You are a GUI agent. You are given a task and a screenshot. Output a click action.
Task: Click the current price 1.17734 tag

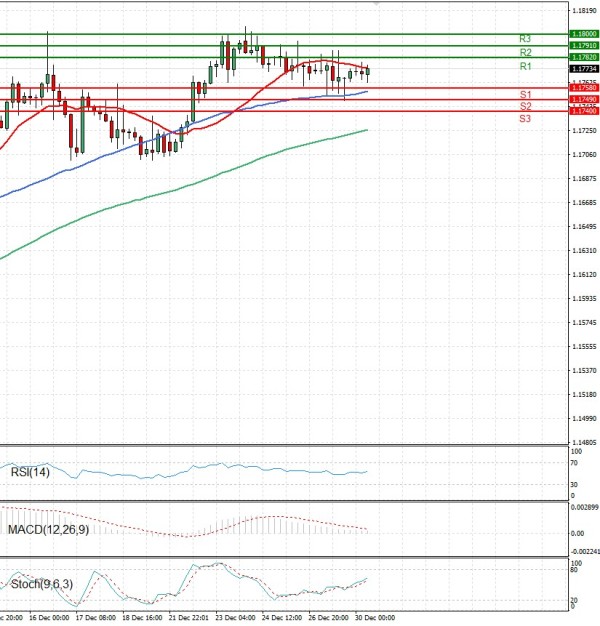click(x=583, y=69)
